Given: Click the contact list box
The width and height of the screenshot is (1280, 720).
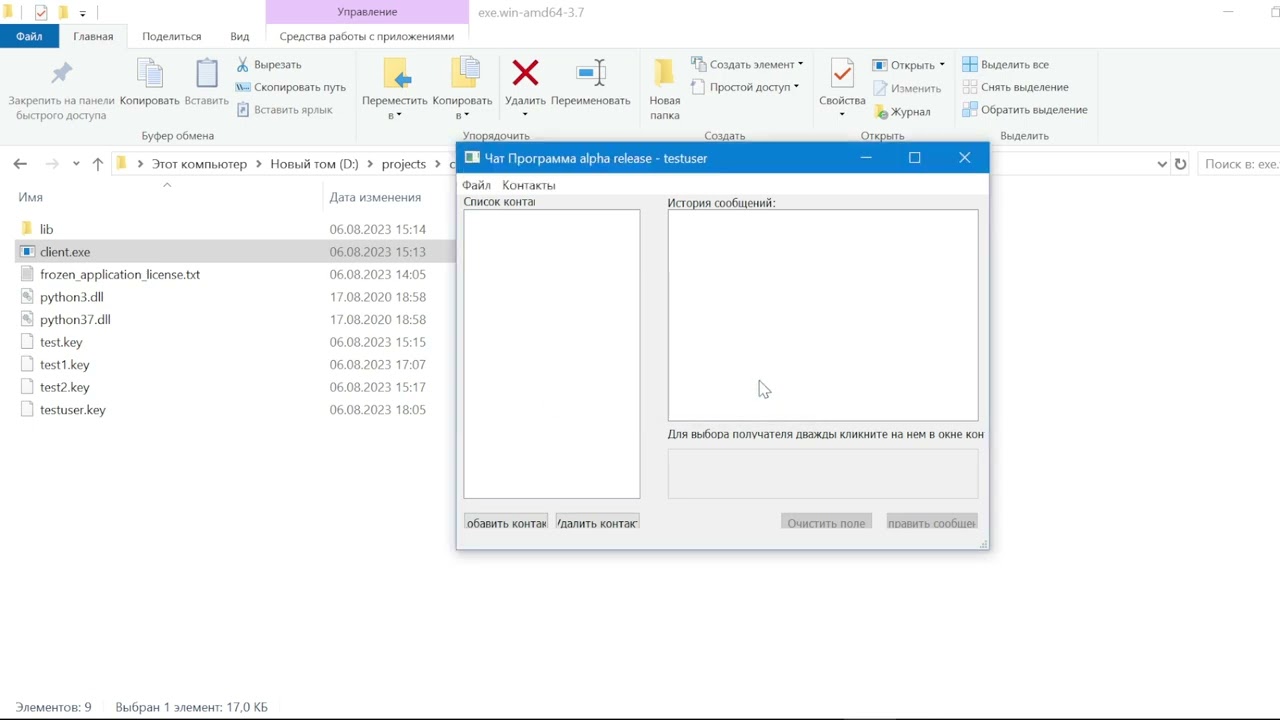Looking at the screenshot, I should (x=552, y=354).
